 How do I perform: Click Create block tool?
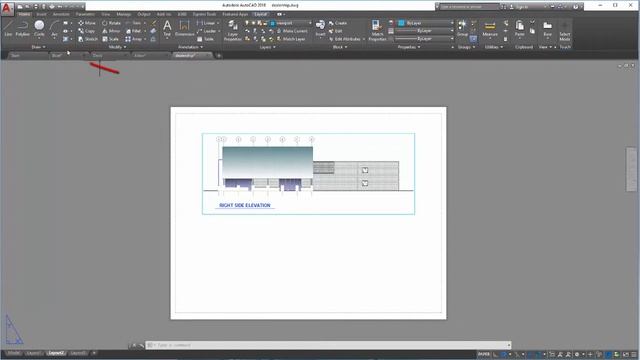click(x=338, y=23)
